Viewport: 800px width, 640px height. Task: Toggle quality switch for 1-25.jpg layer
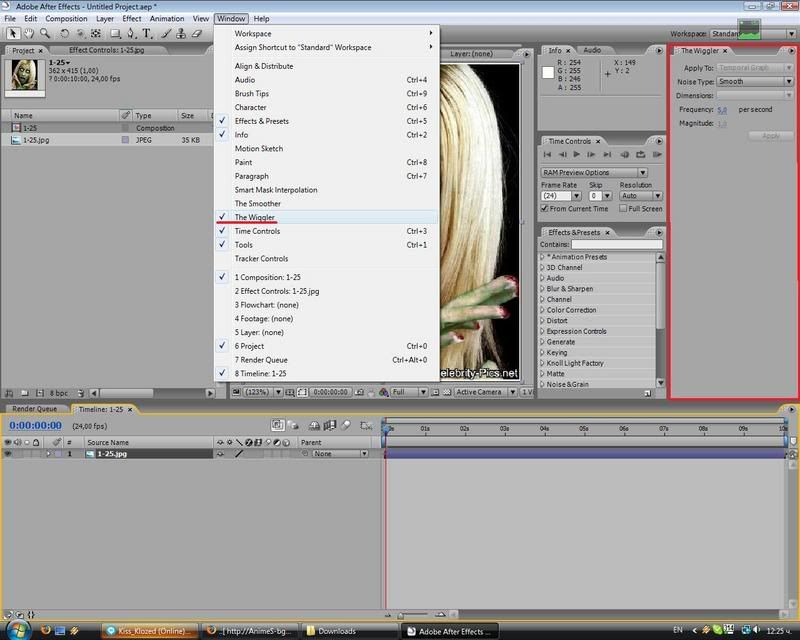coord(239,454)
